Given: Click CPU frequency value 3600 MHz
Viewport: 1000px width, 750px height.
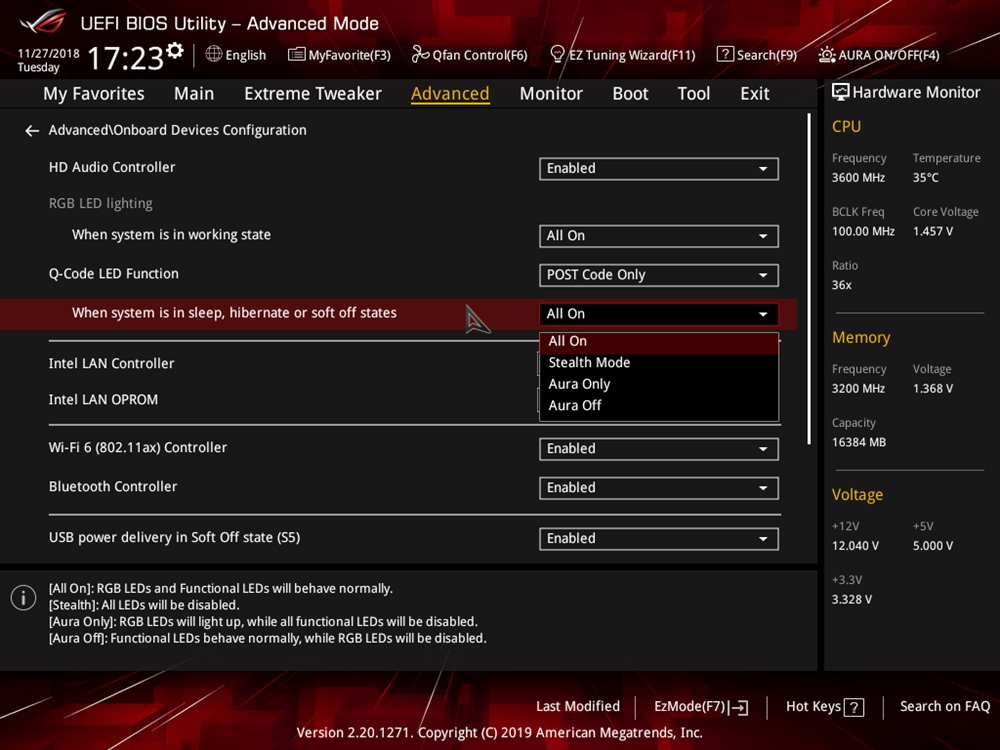Looking at the screenshot, I should pyautogui.click(x=858, y=178).
